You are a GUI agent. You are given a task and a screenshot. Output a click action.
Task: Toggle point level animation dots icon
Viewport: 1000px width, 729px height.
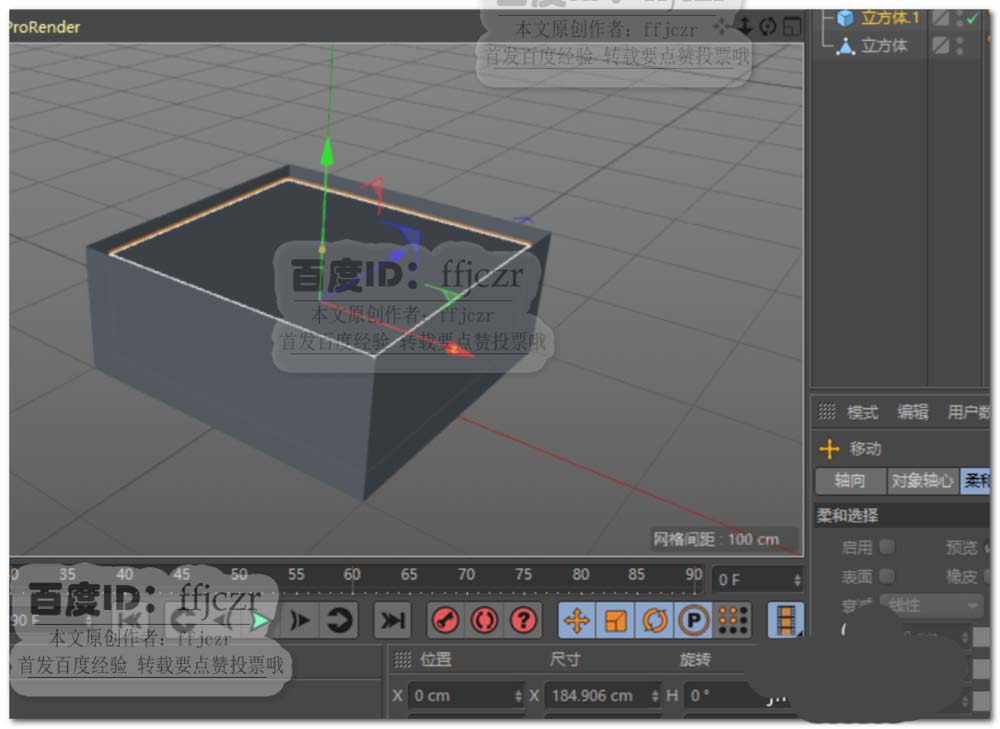click(732, 621)
